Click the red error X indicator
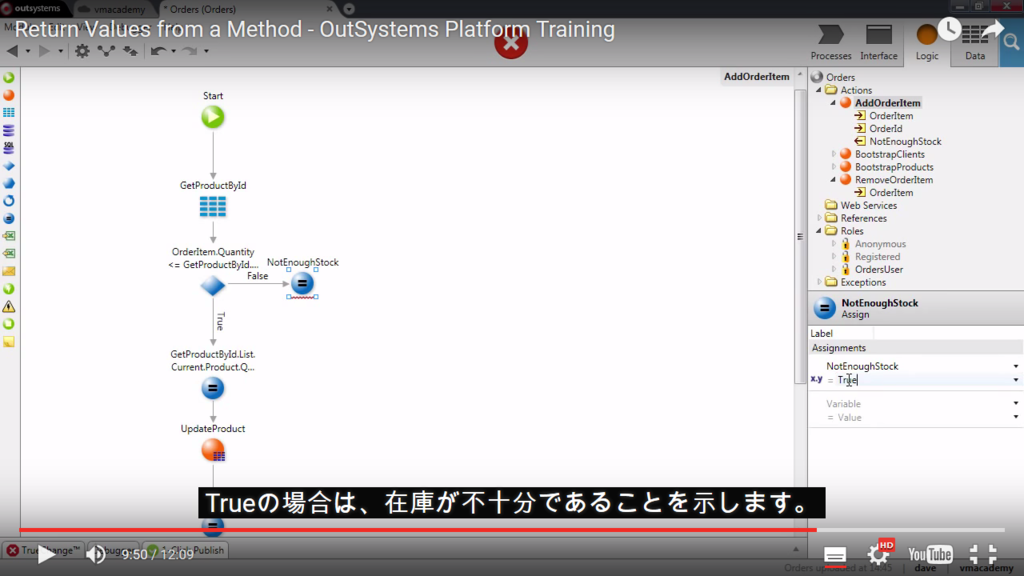This screenshot has width=1024, height=576. pos(511,44)
